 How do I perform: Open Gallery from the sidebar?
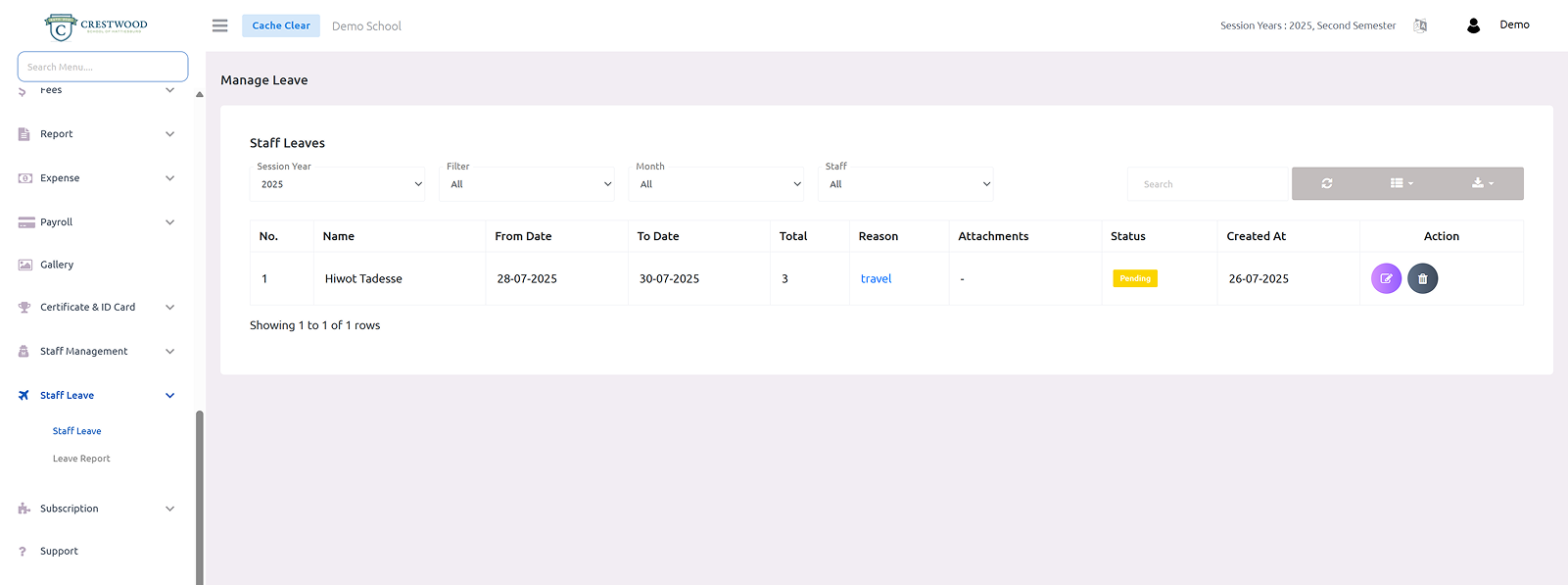coord(57,265)
